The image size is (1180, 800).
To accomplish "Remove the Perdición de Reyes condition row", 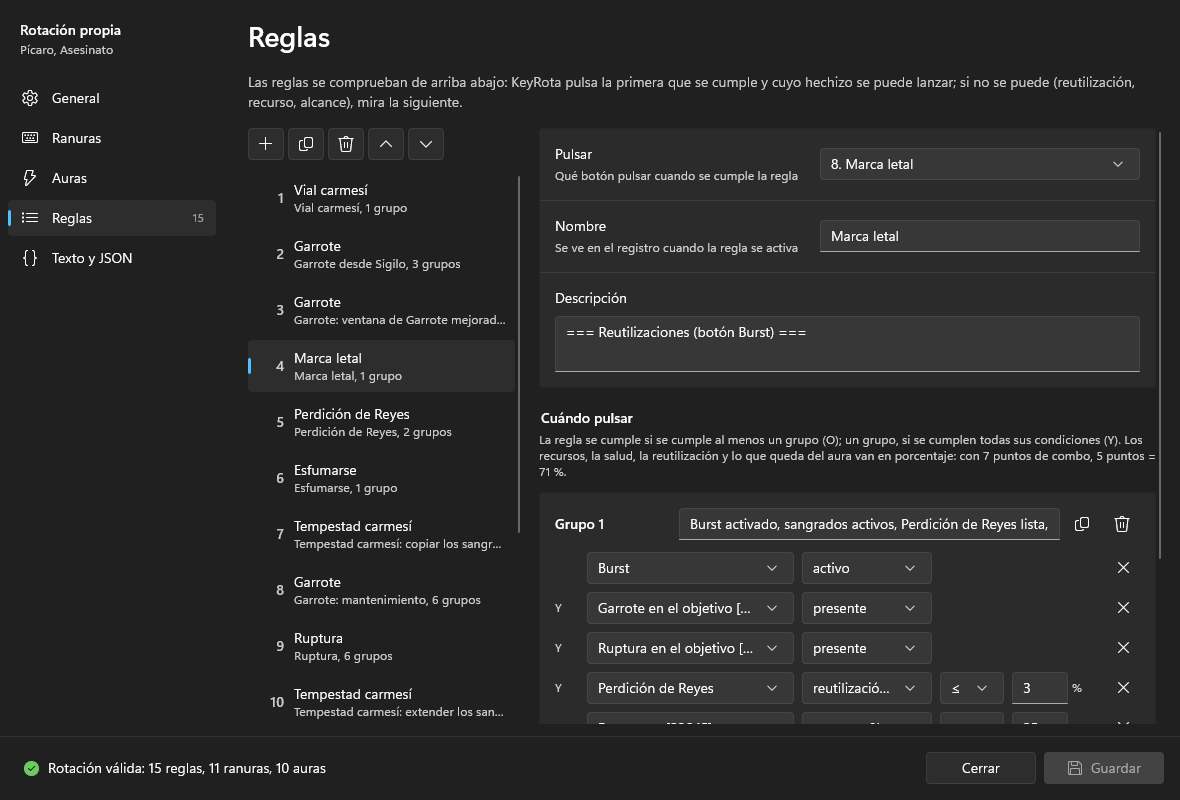I will pyautogui.click(x=1124, y=687).
